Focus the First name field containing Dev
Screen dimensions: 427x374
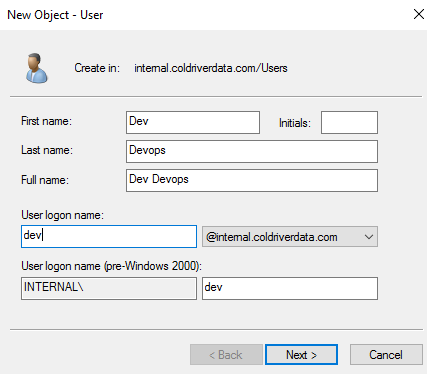193,122
